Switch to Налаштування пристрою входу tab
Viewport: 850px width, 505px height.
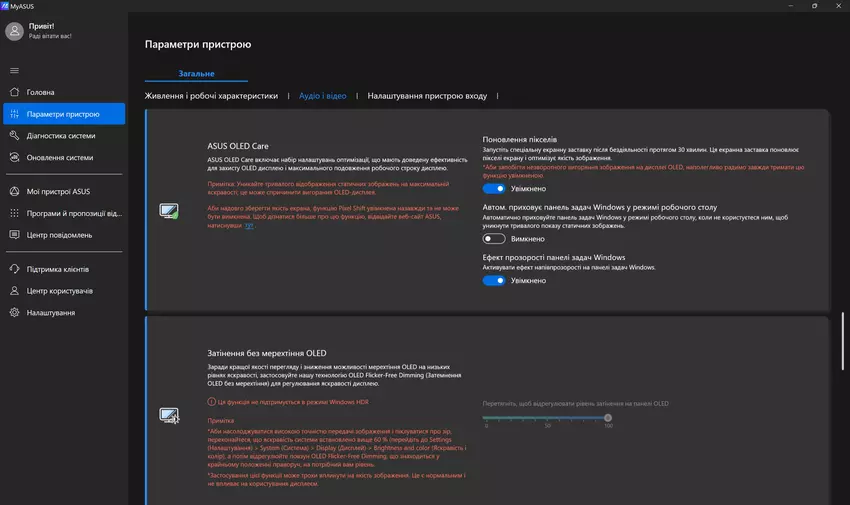(x=427, y=96)
